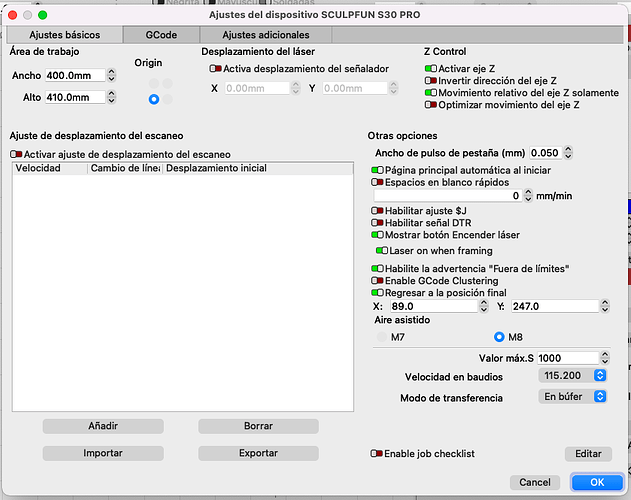Screen dimensions: 631x500
Task: Click the Exportar button
Action: click(x=258, y=453)
